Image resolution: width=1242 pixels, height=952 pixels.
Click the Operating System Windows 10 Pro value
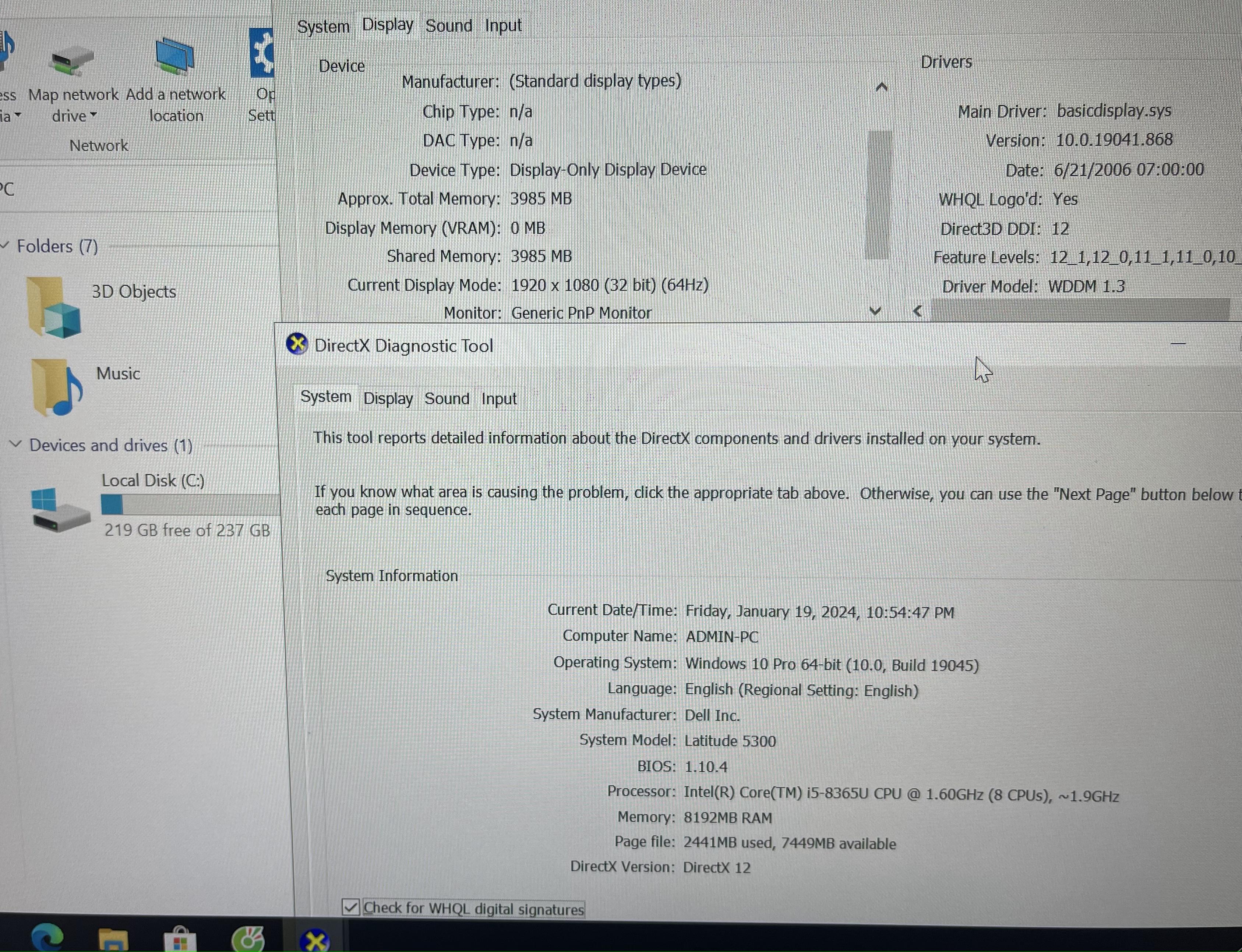[832, 664]
